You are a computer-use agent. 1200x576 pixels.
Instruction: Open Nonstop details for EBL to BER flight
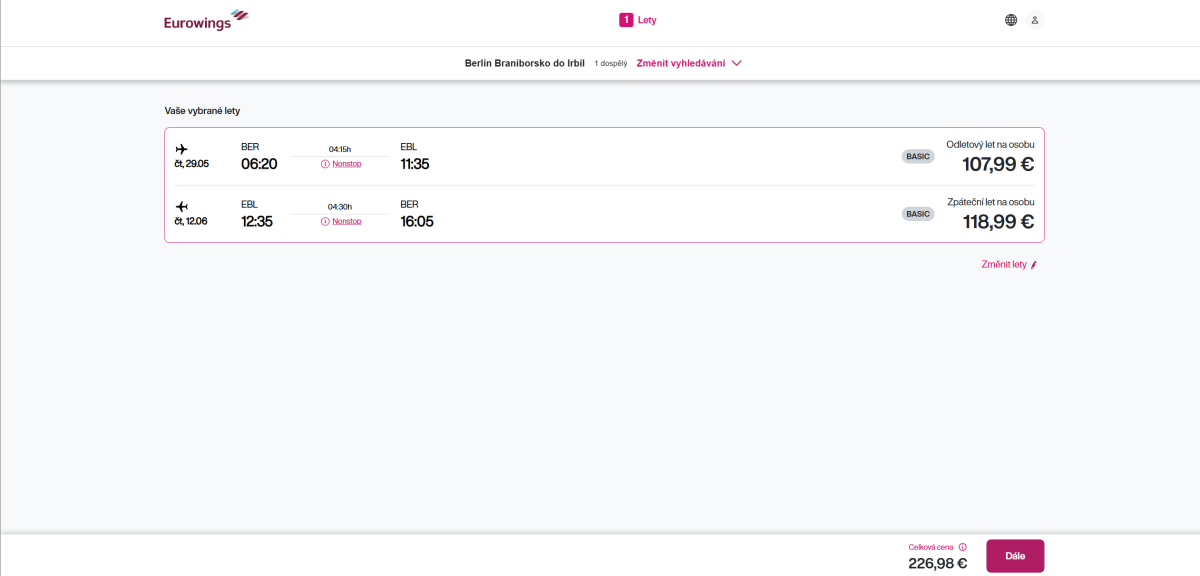[x=347, y=221]
